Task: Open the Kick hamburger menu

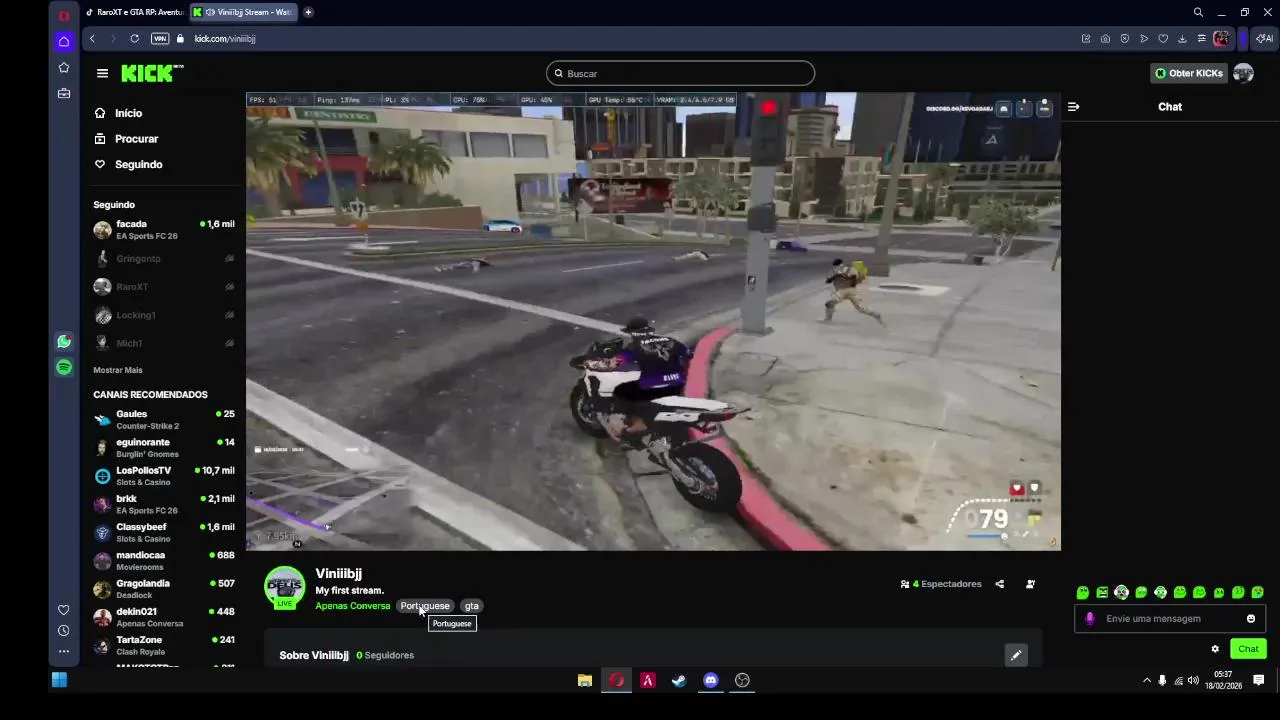Action: (x=102, y=73)
